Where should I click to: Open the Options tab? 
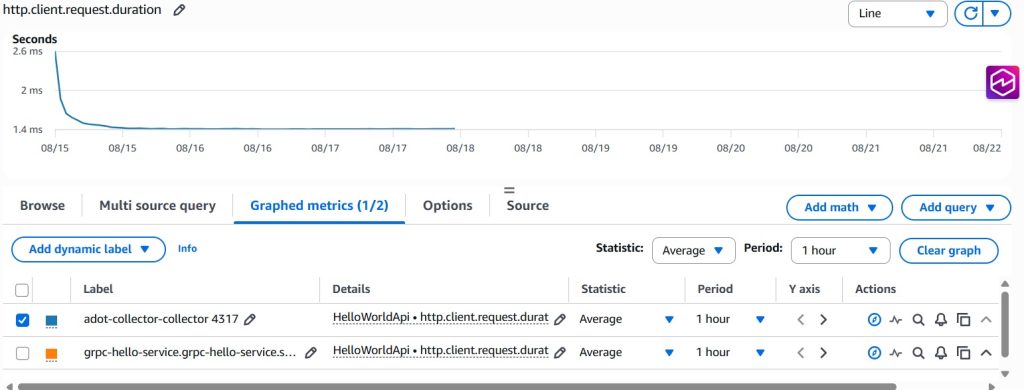447,206
